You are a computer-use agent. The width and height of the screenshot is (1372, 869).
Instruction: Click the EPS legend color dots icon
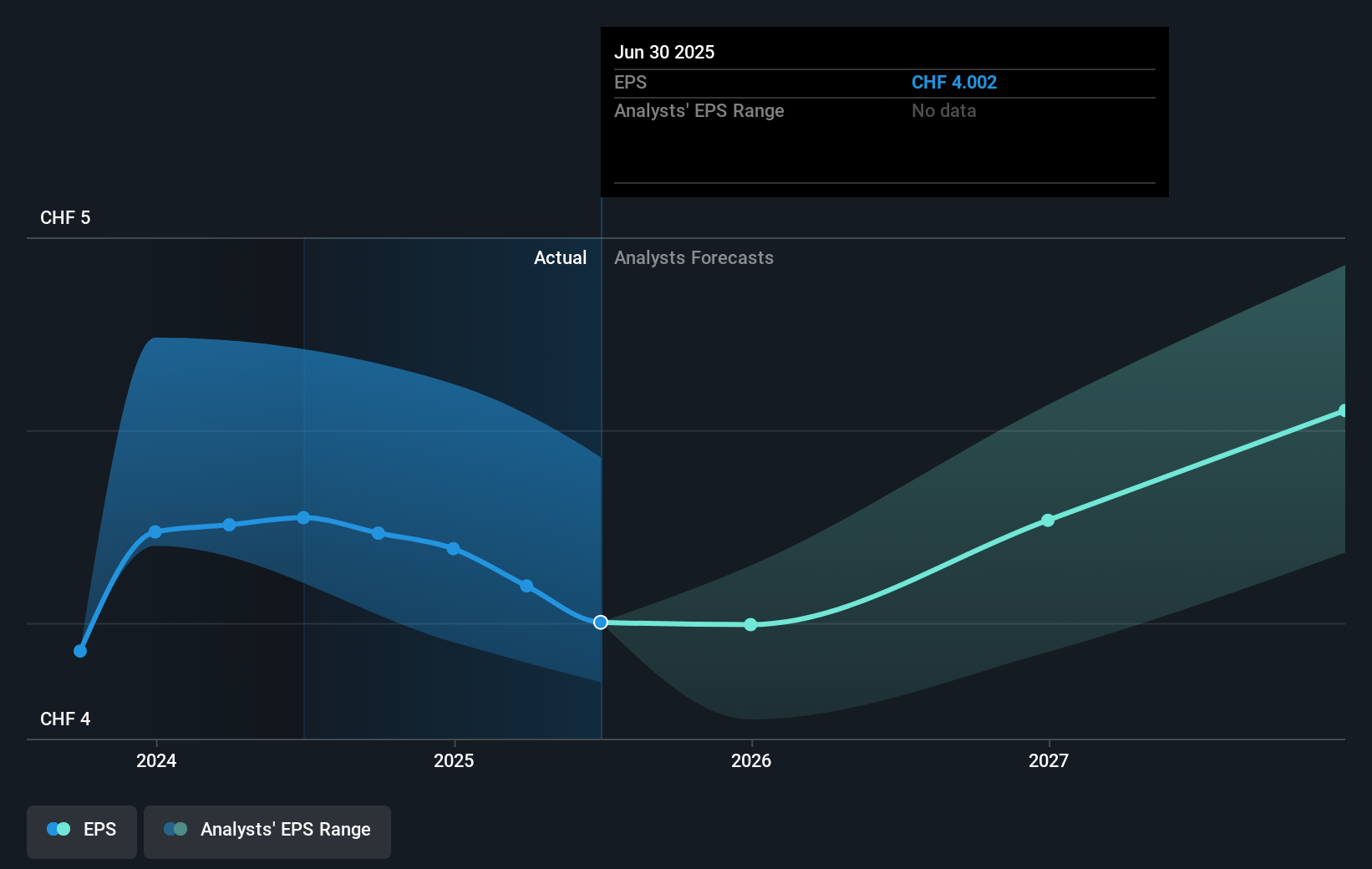(x=58, y=830)
